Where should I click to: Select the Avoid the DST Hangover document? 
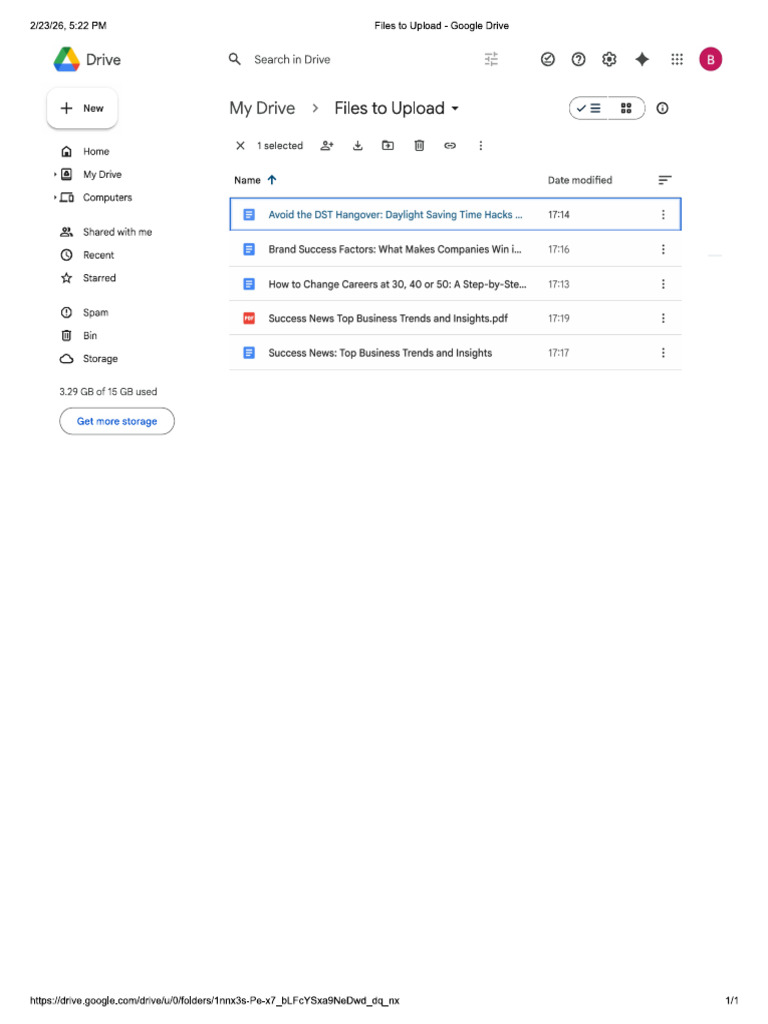pyautogui.click(x=455, y=214)
